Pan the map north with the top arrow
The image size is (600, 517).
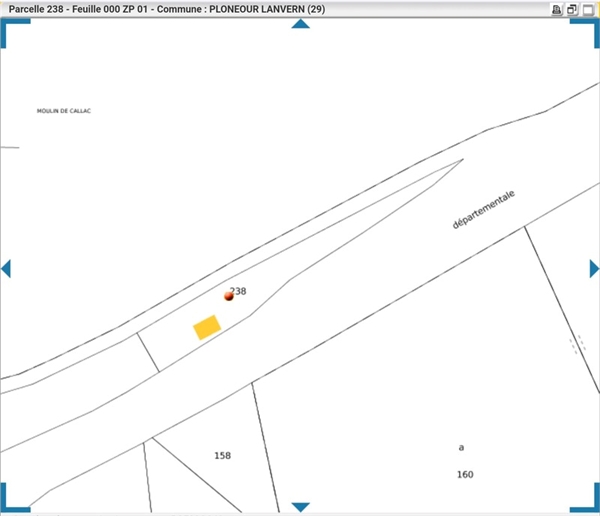300,24
